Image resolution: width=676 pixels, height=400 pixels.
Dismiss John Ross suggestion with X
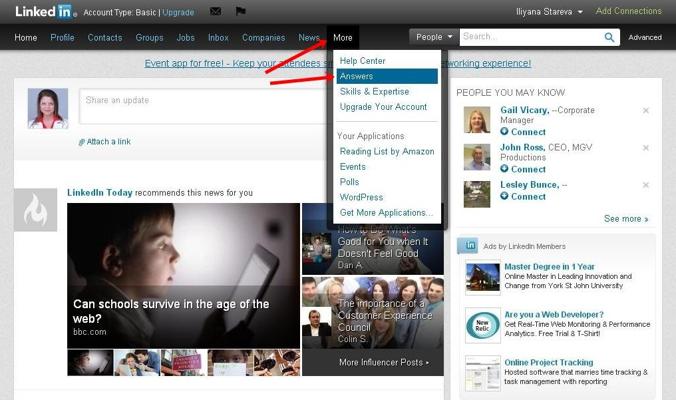(x=646, y=148)
